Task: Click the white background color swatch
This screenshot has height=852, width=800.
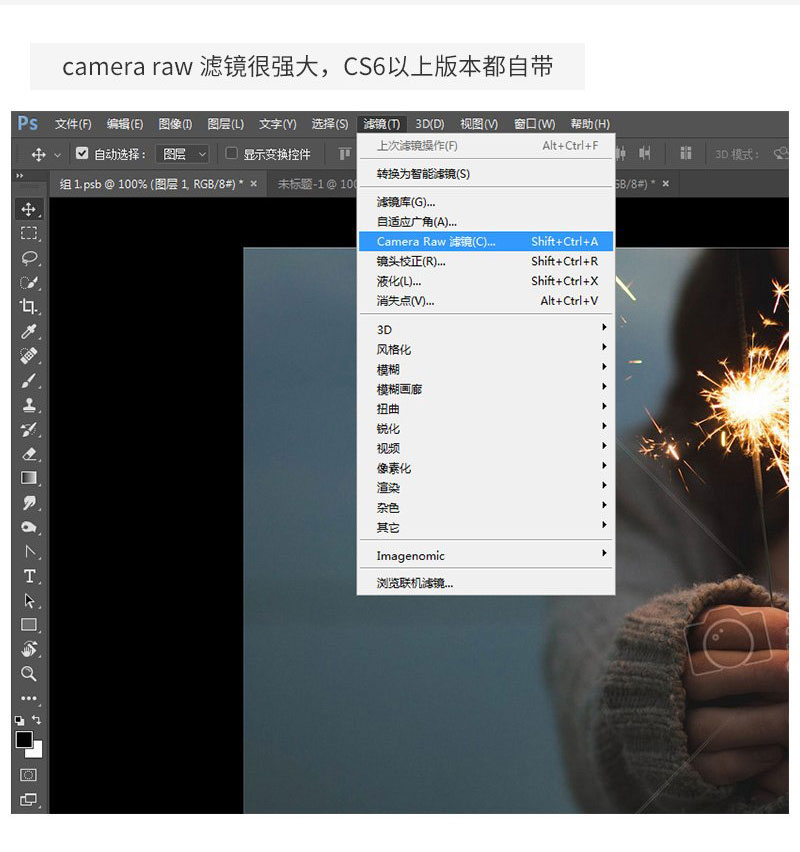Action: point(37,752)
